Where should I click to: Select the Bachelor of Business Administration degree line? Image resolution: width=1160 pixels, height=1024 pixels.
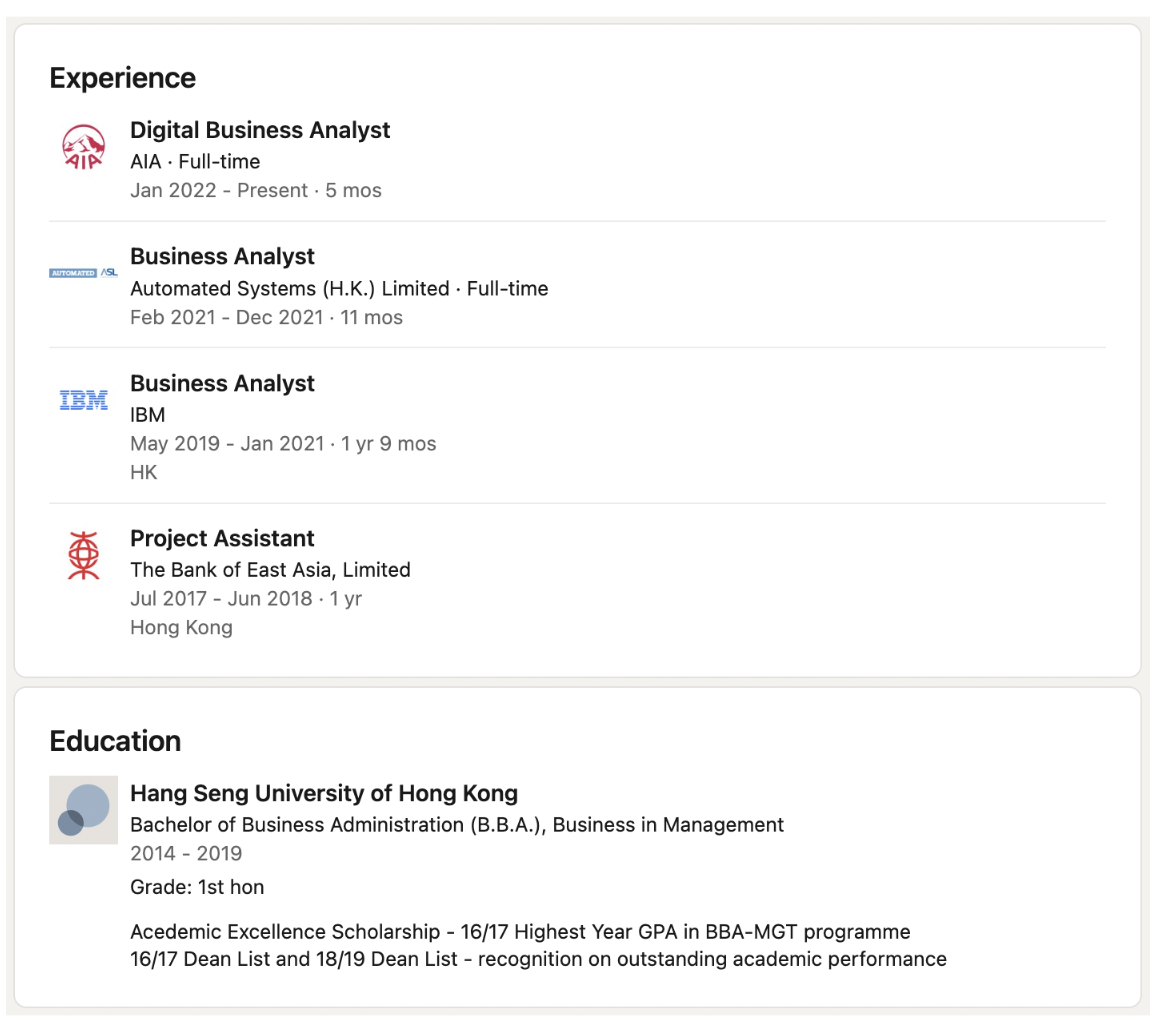click(457, 825)
